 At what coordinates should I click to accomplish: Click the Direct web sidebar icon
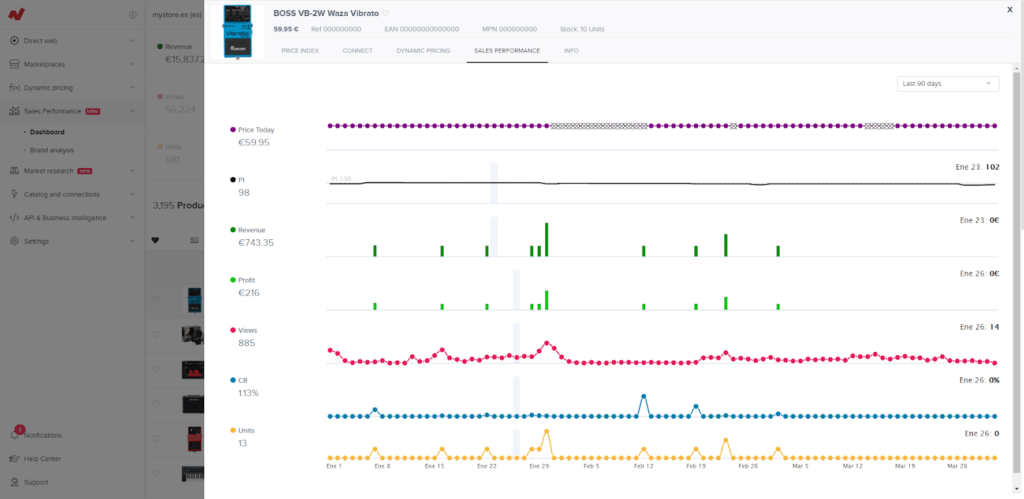pos(14,40)
